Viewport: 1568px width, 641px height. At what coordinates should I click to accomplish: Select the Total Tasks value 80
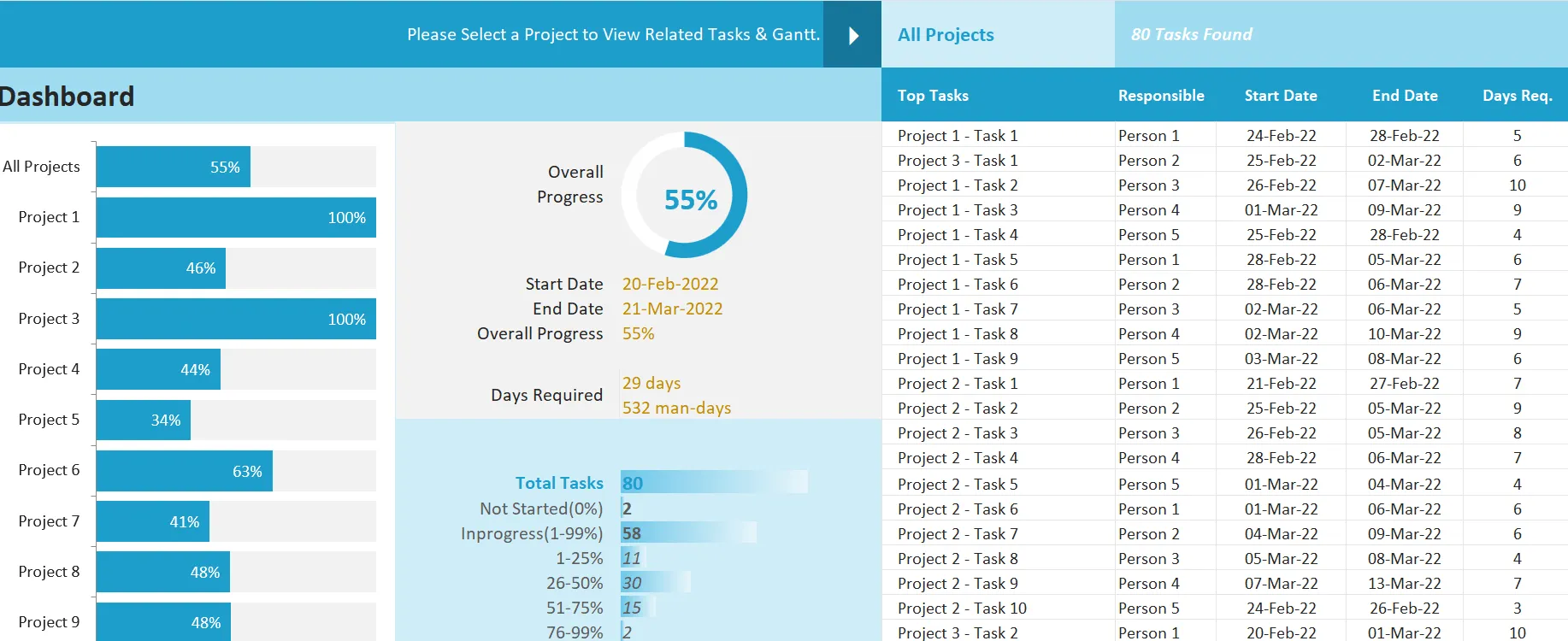click(632, 483)
